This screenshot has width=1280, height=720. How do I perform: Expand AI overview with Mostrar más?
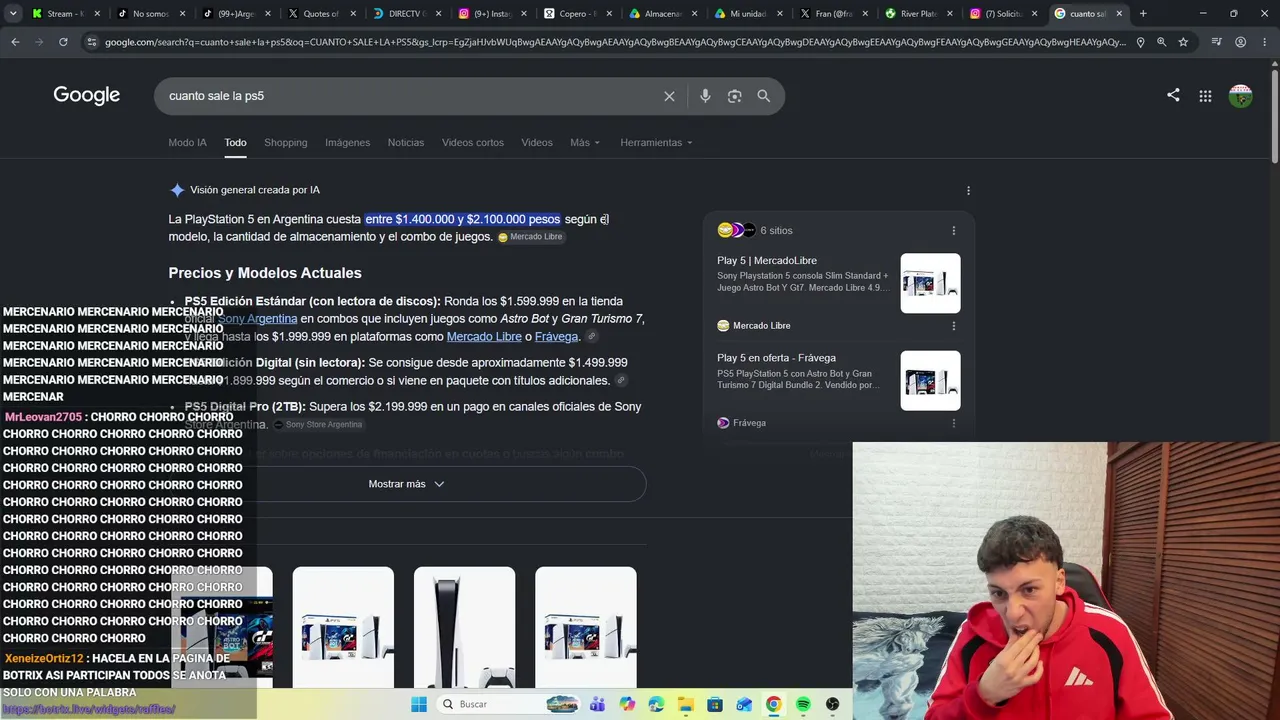point(407,484)
